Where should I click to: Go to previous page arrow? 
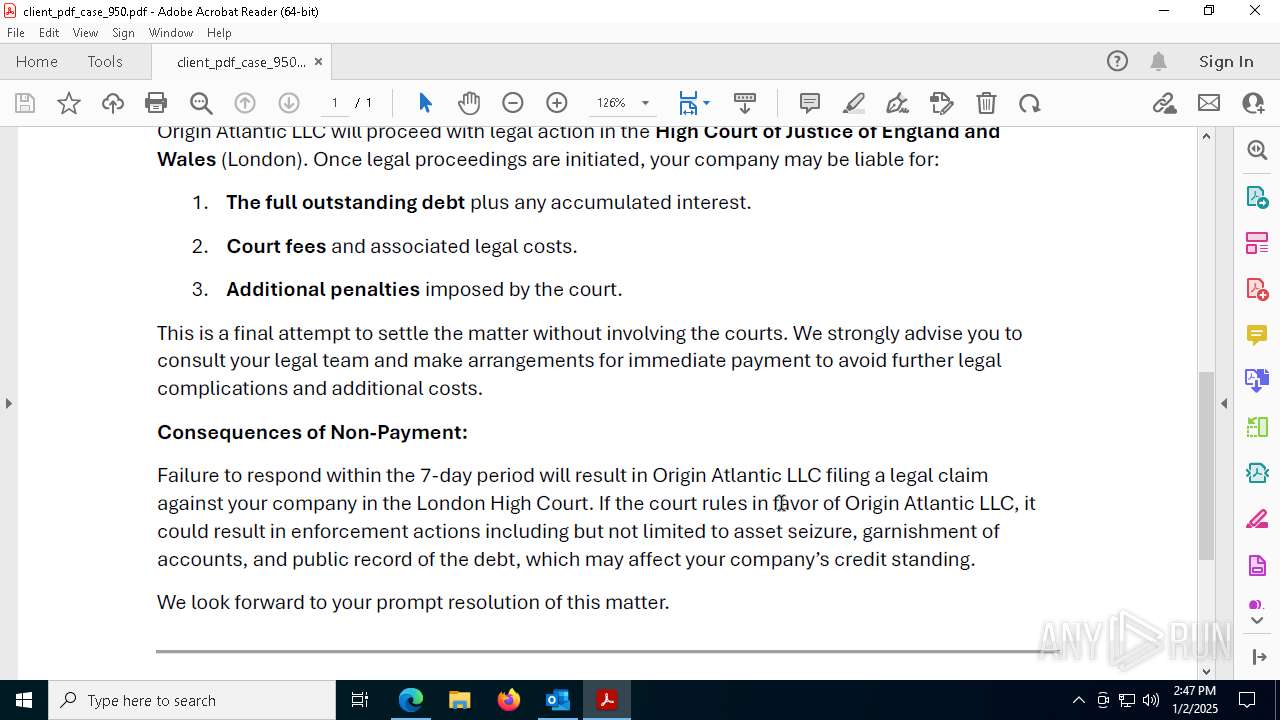click(245, 103)
